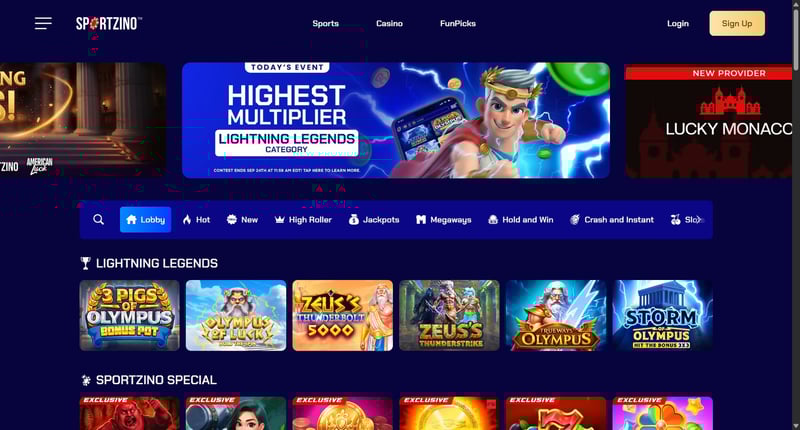Open Storm of Olympus game thumbnail
The image size is (800, 430).
coord(662,315)
